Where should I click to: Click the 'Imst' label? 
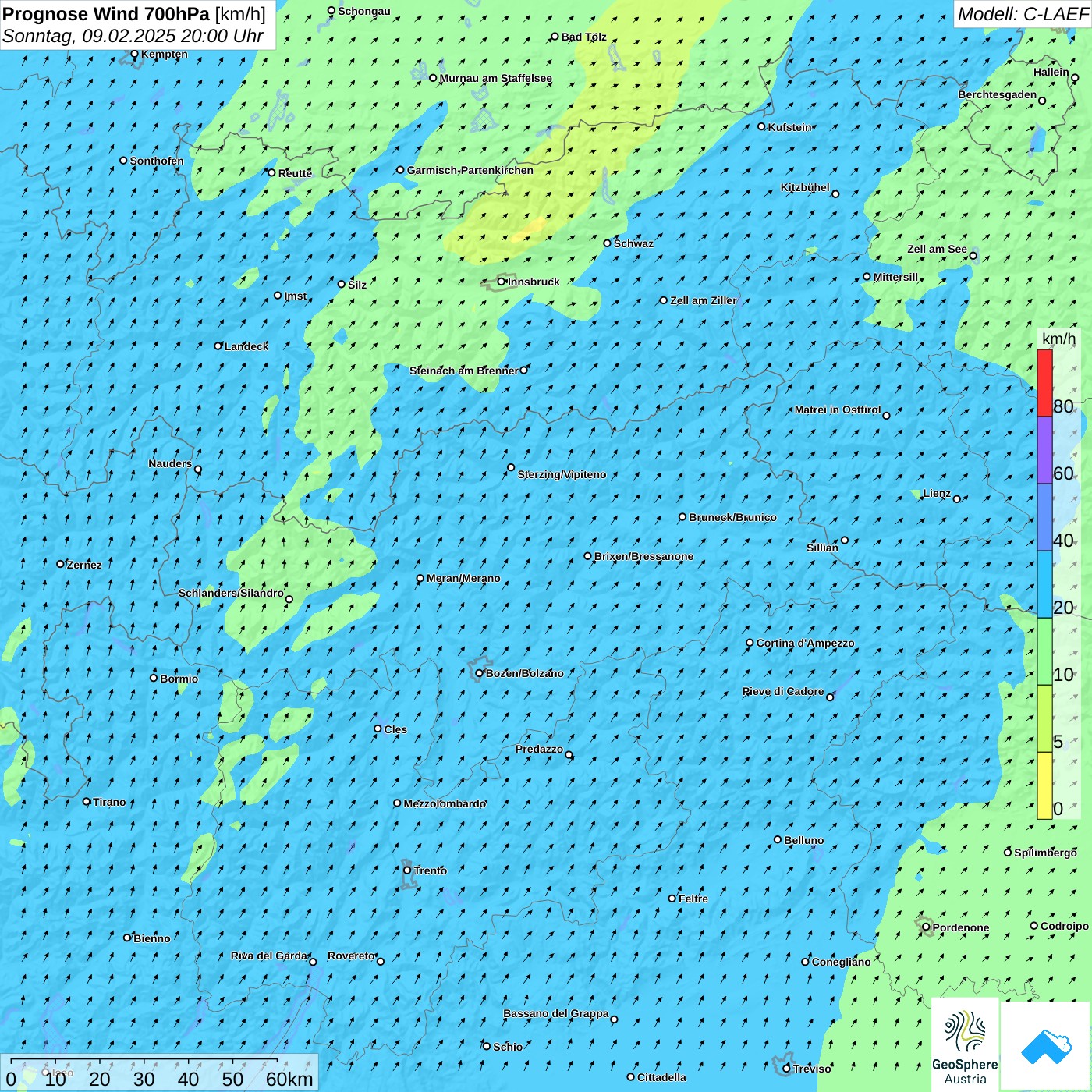coord(295,296)
